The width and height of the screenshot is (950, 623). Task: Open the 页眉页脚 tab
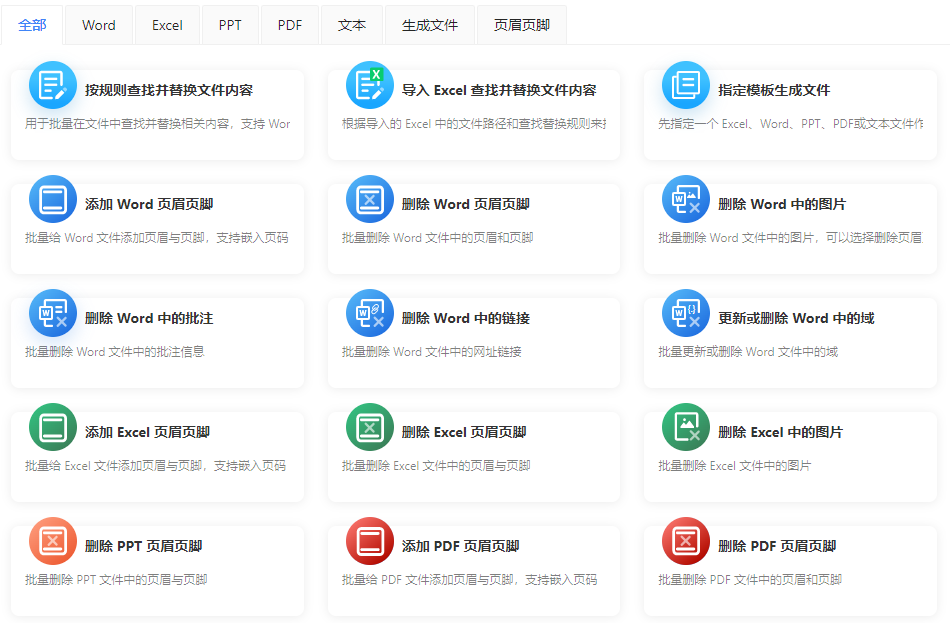click(522, 25)
